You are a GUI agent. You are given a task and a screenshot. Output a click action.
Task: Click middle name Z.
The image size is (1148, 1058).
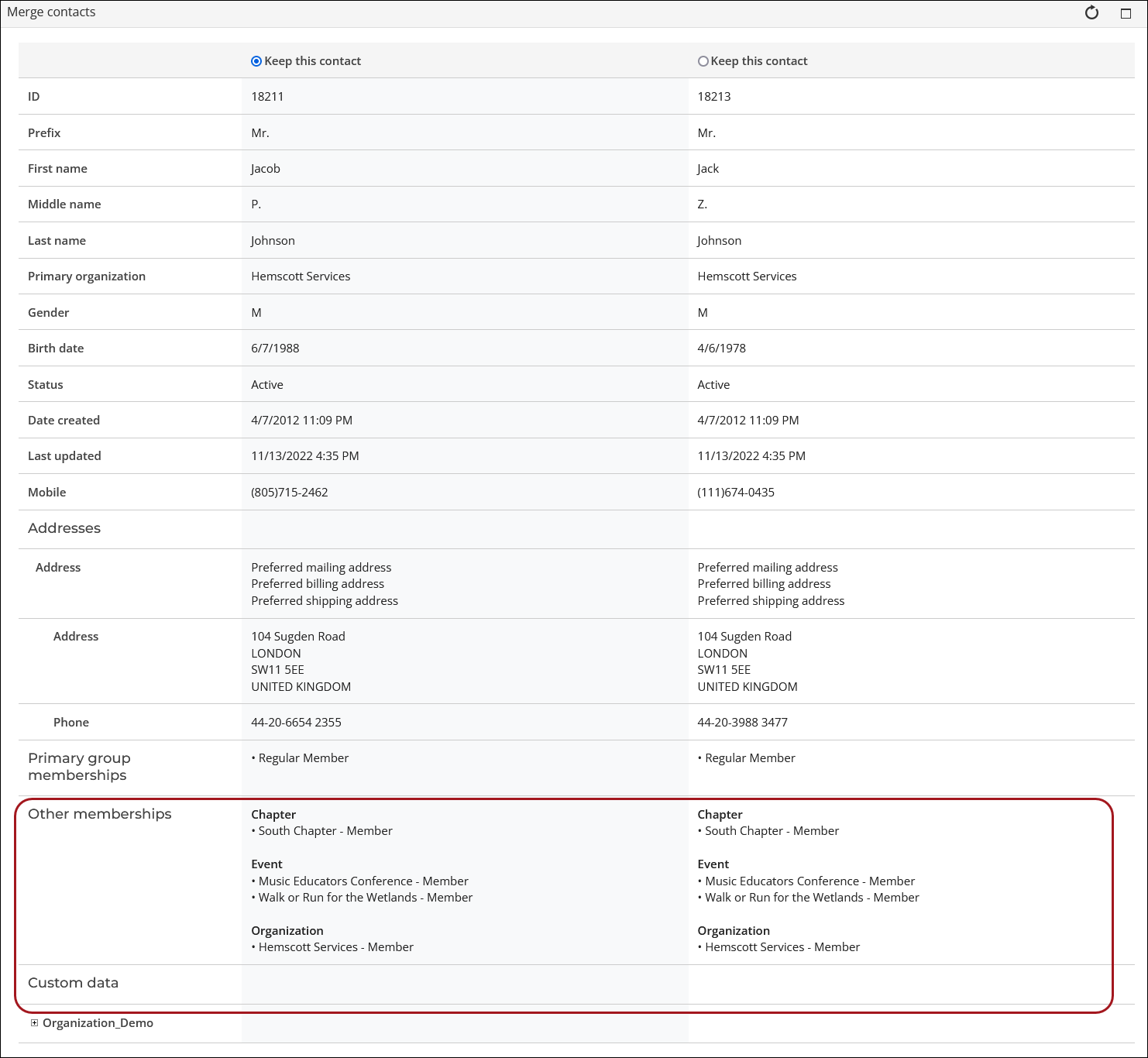(703, 204)
